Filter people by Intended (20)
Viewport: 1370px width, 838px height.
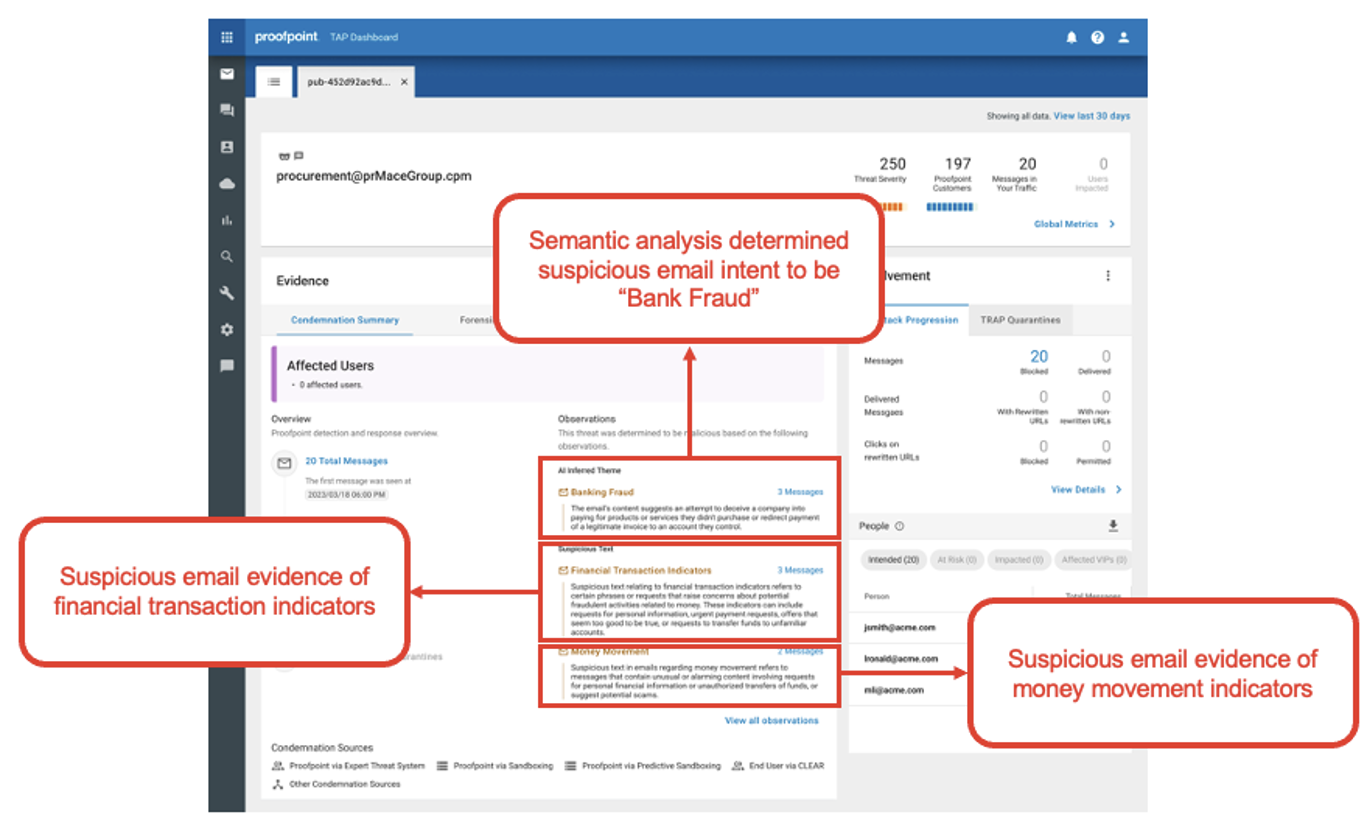tap(895, 560)
